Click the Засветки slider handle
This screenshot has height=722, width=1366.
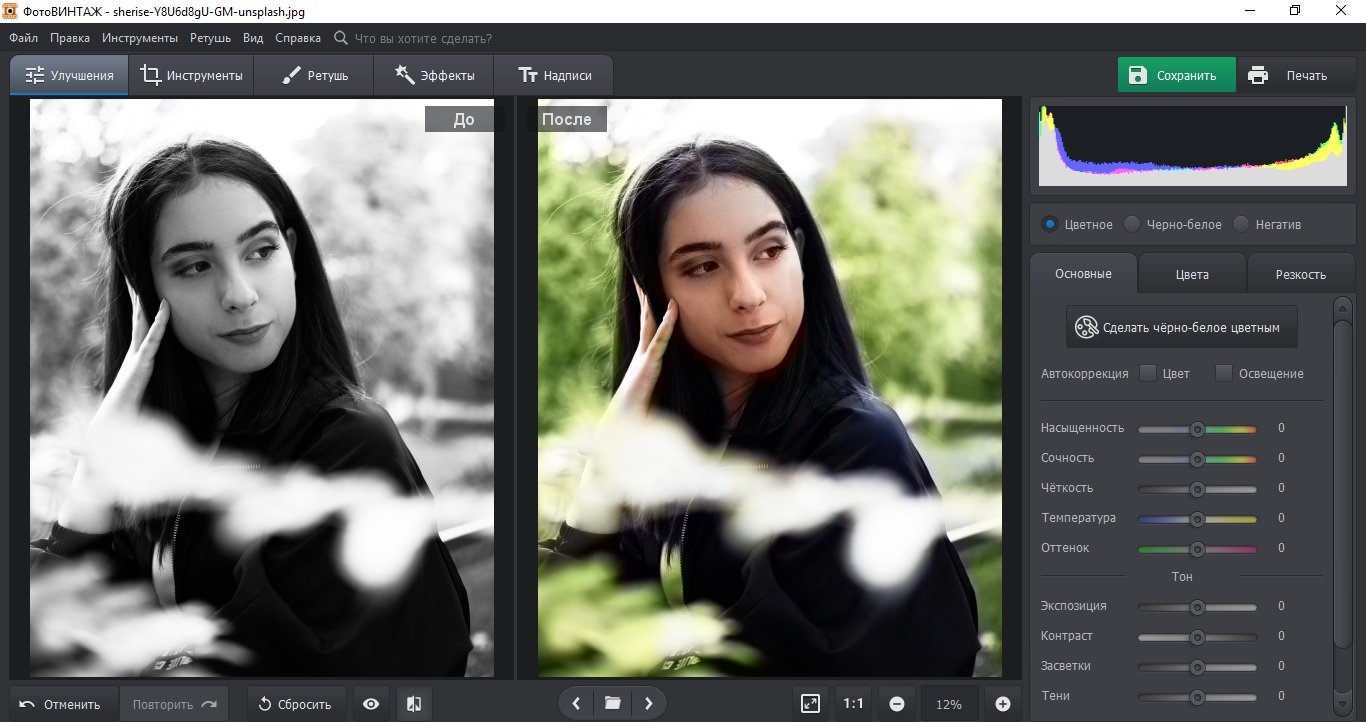pos(1197,667)
